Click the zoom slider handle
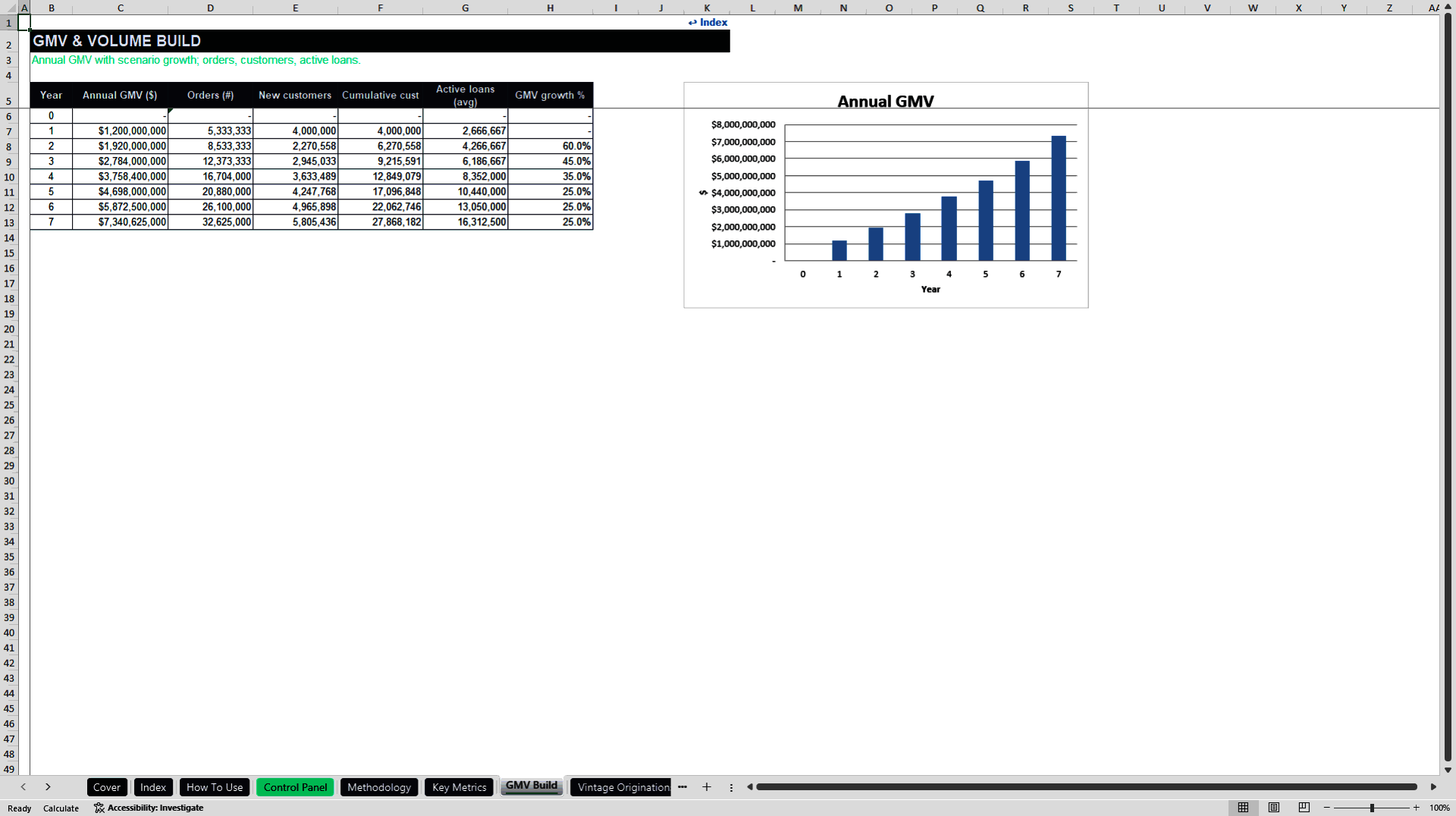Image resolution: width=1456 pixels, height=816 pixels. pos(1372,808)
